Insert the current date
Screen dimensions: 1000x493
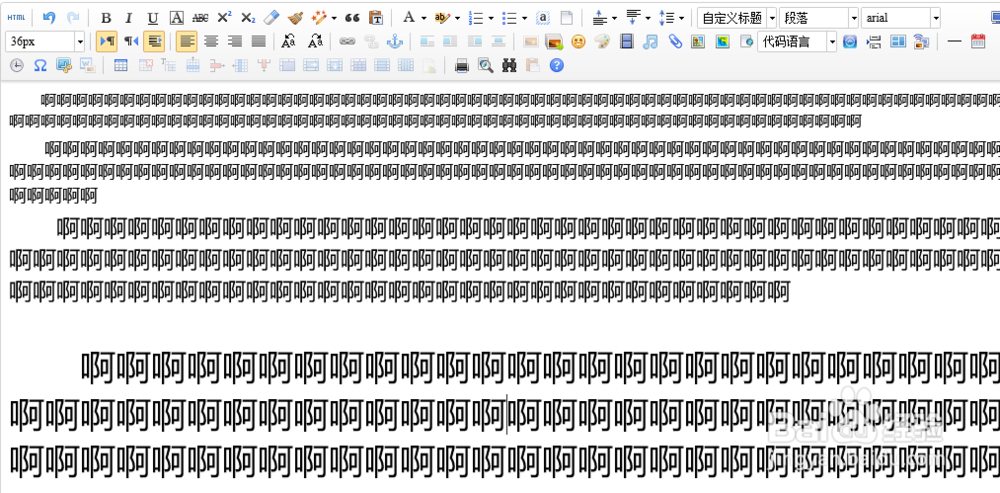[x=978, y=41]
